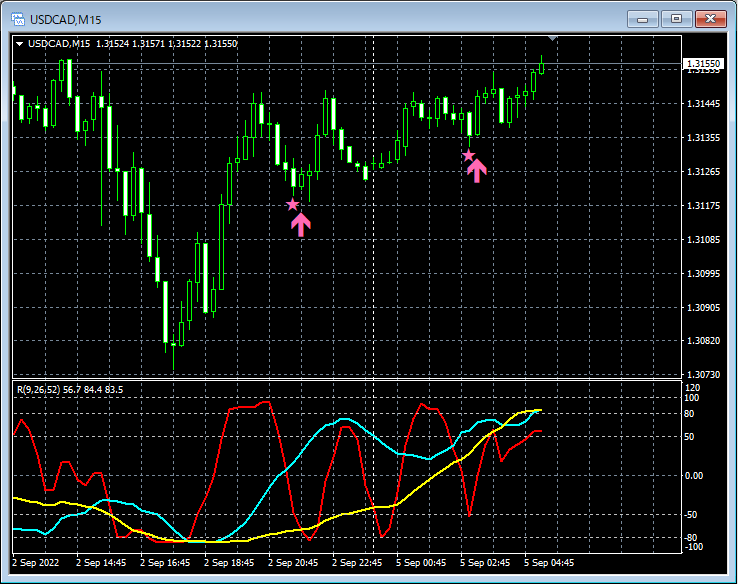Click the pink up arrow near 20:45
This screenshot has height=584, width=739.
(301, 224)
